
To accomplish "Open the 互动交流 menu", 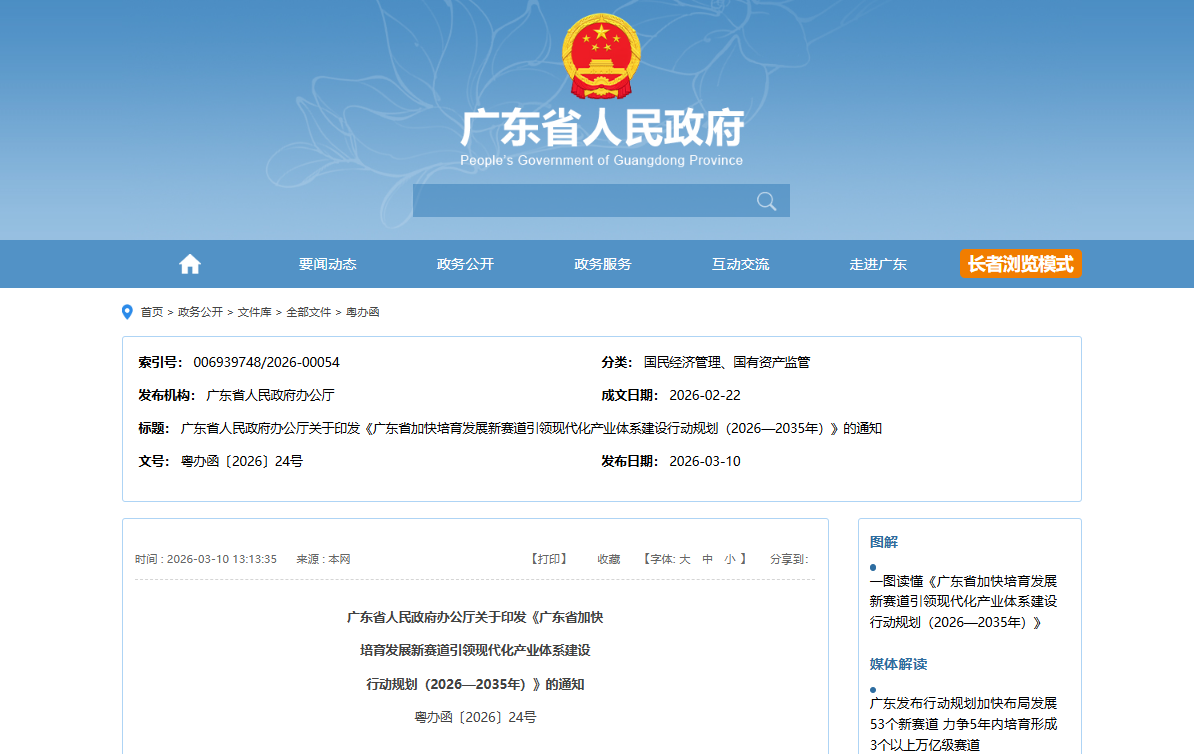I will pyautogui.click(x=740, y=263).
